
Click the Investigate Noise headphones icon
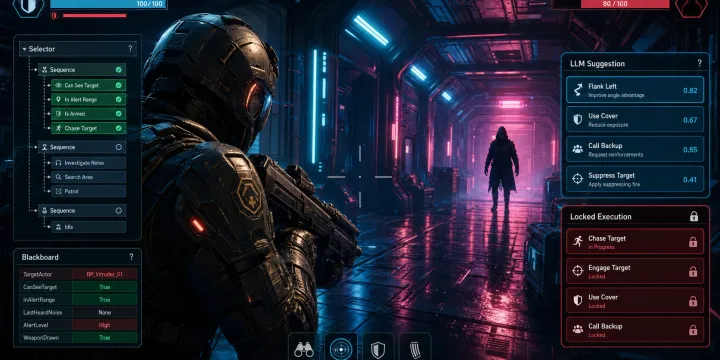[58, 163]
